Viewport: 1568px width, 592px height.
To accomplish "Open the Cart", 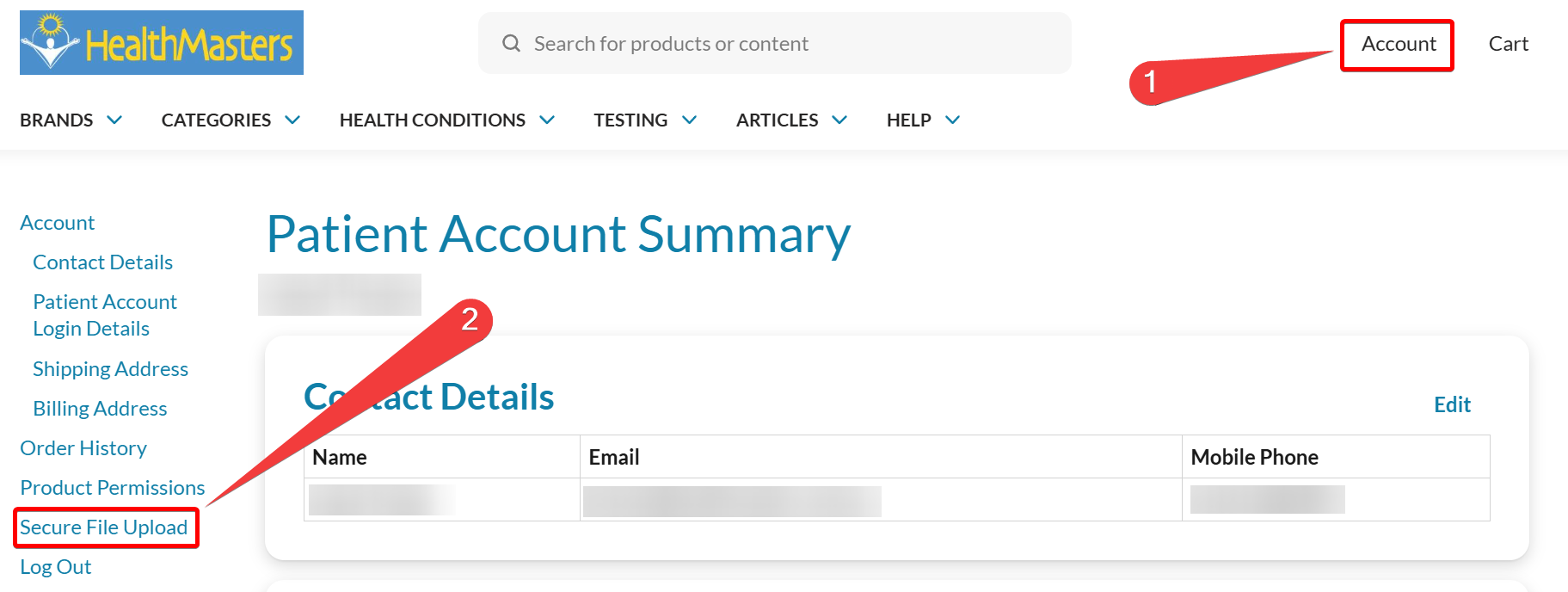I will 1509,44.
